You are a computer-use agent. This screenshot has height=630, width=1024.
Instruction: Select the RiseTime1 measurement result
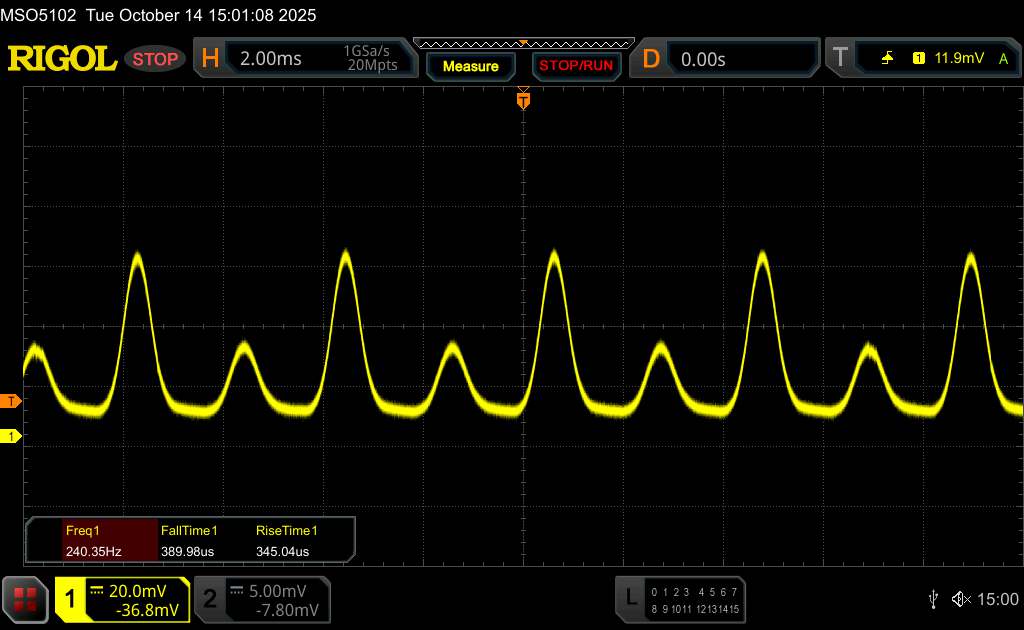click(287, 541)
